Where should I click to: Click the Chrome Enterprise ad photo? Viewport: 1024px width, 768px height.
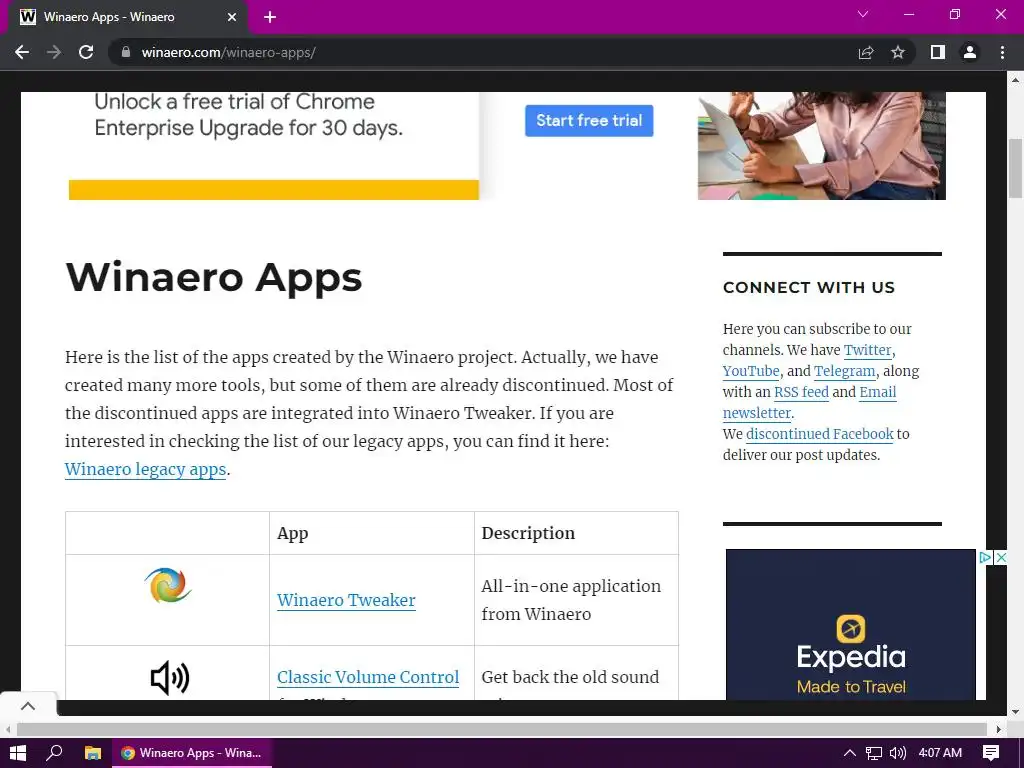(822, 146)
